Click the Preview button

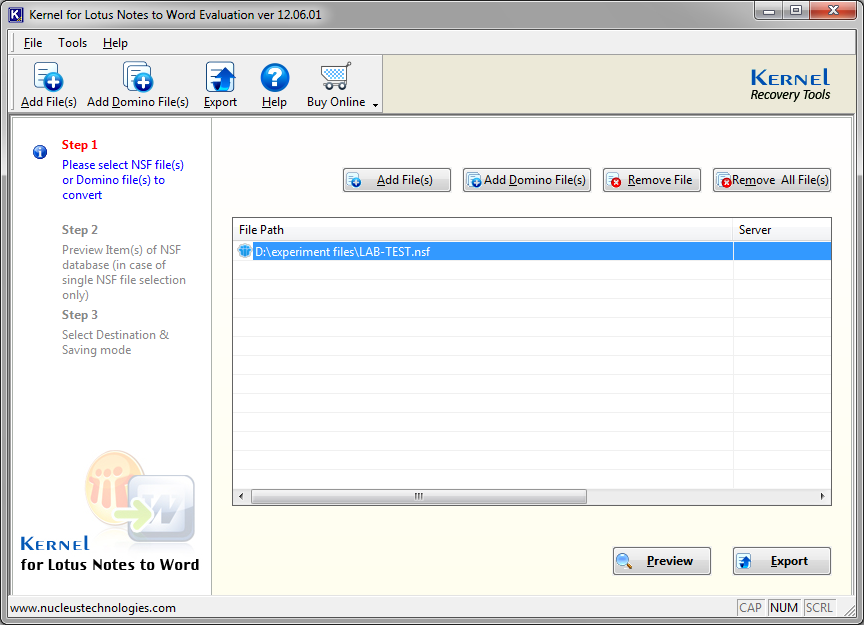click(662, 561)
